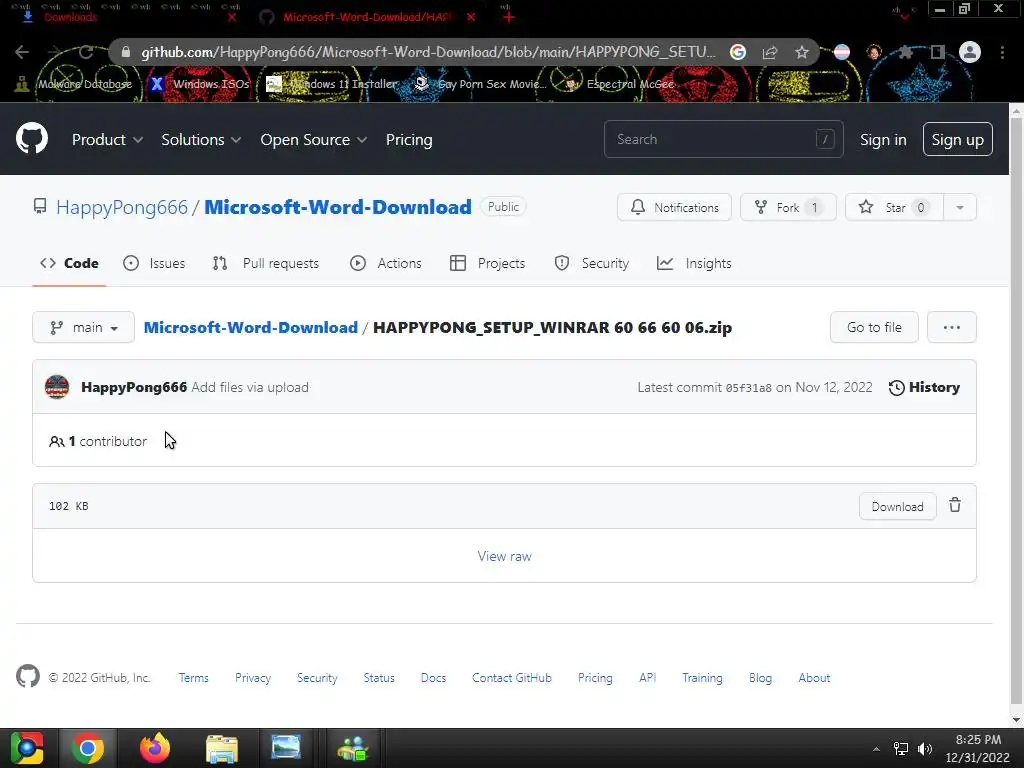This screenshot has width=1024, height=768.
Task: Click the HappyPong666 avatar in commit row
Action: pyautogui.click(x=57, y=387)
